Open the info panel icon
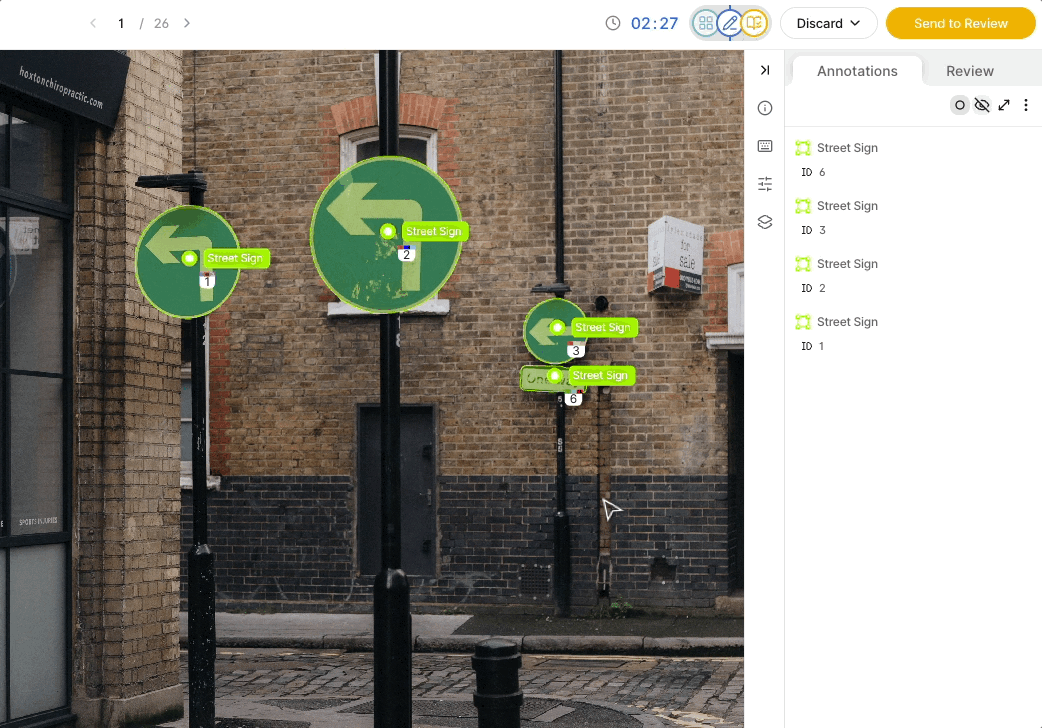 click(x=765, y=108)
